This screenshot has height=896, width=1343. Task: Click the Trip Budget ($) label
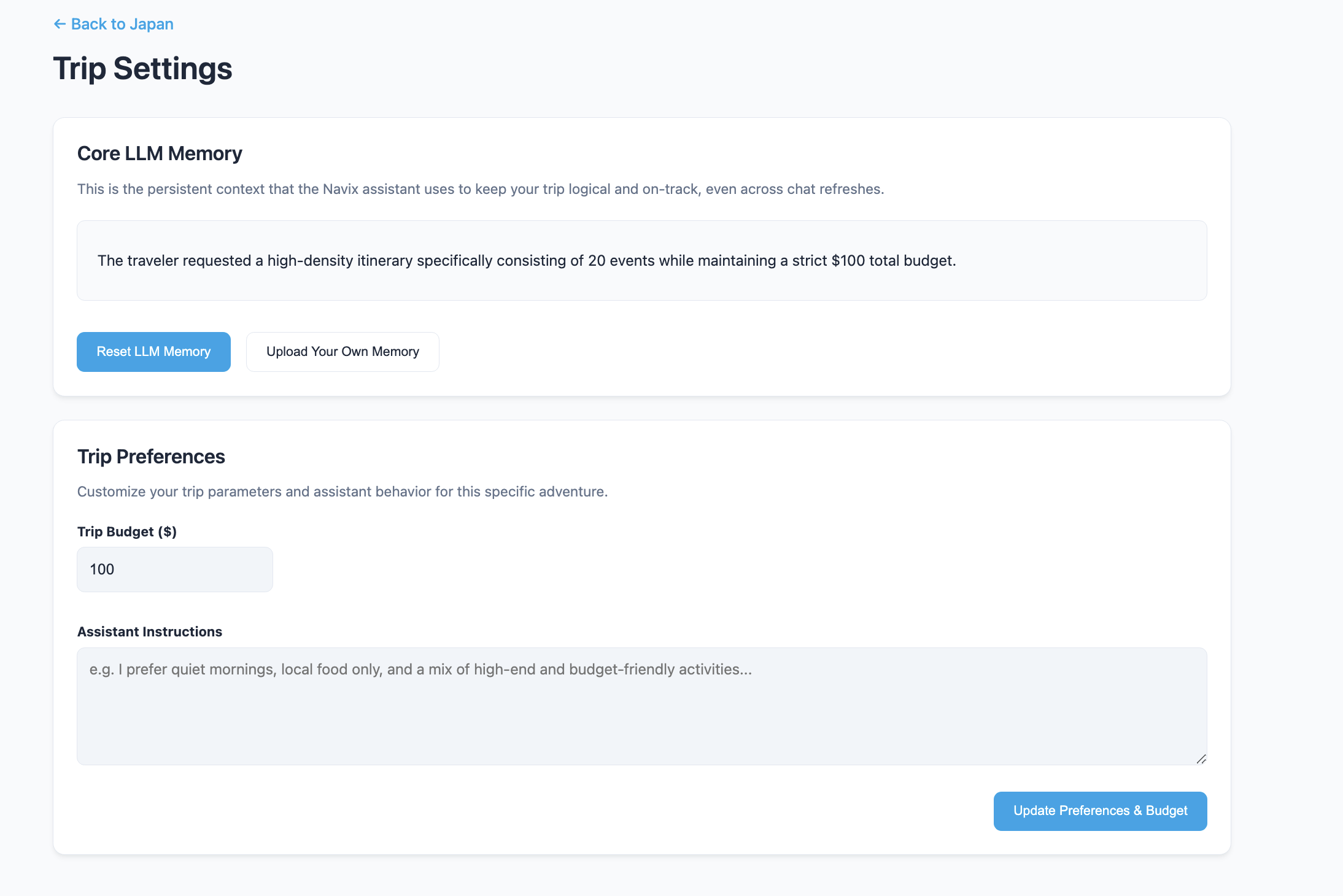(127, 531)
